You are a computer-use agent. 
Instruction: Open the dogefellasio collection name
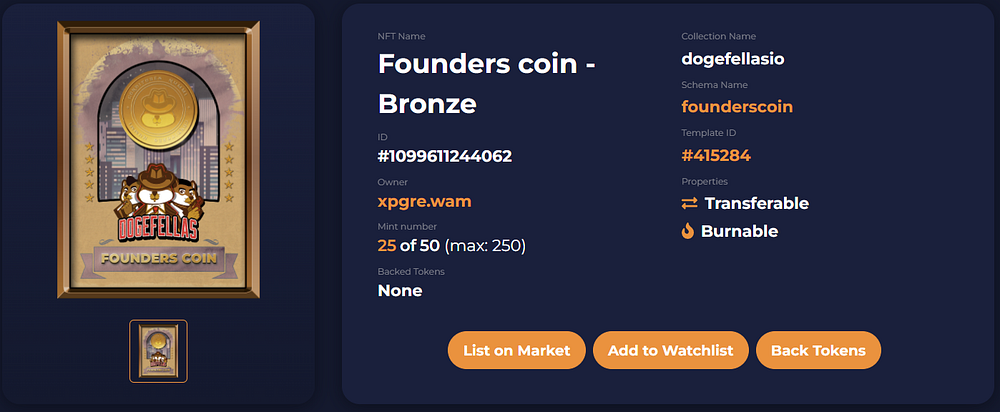point(733,59)
